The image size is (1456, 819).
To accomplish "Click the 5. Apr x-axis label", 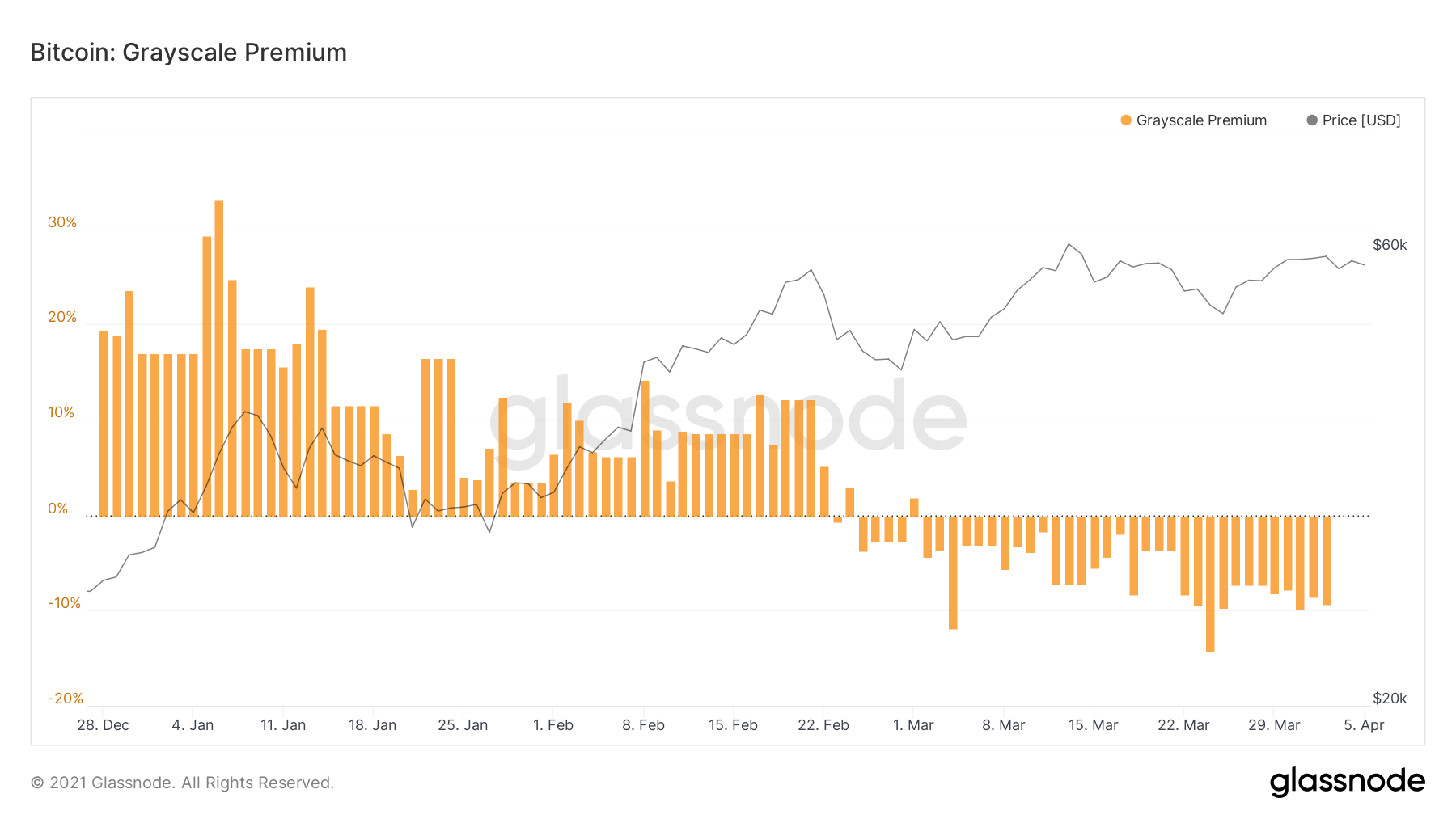I will (x=1364, y=725).
